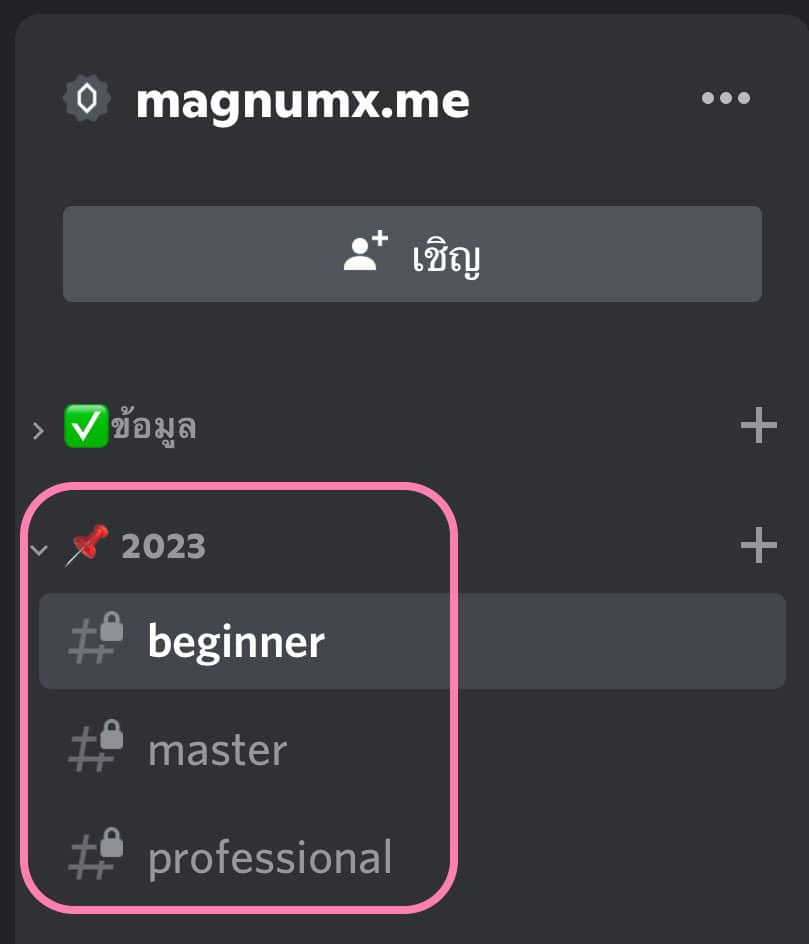
Task: Click the red pushpin emoji by 2023
Action: click(87, 545)
